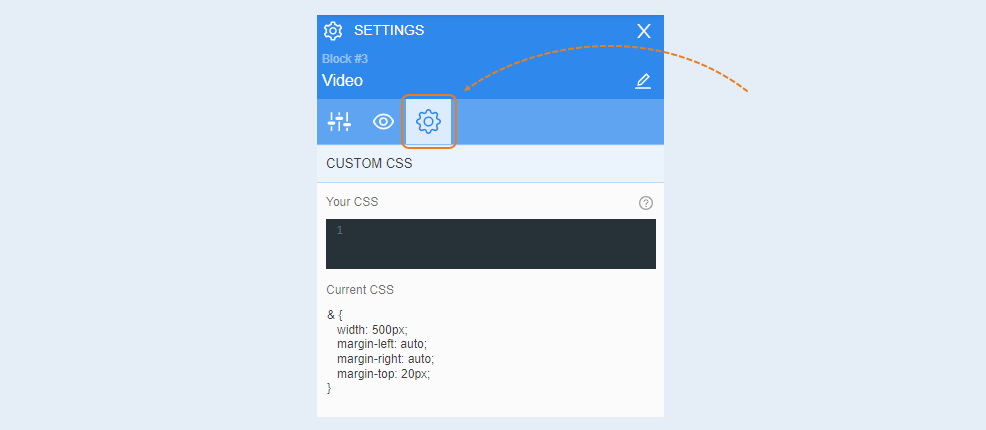This screenshot has height=430, width=986.
Task: Focus the dark Your CSS code editor
Action: (x=490, y=244)
